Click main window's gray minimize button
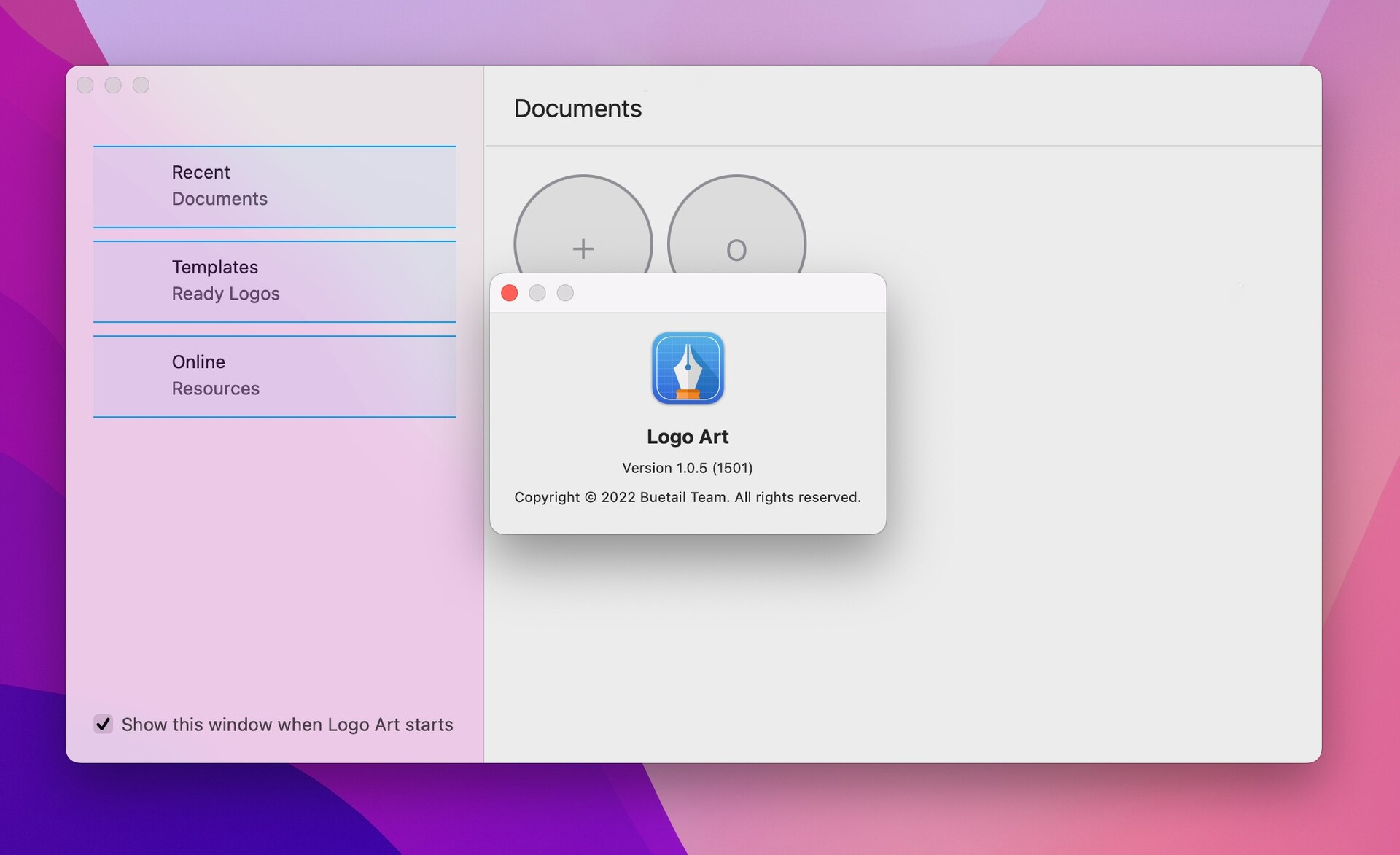The width and height of the screenshot is (1400, 855). tap(113, 85)
